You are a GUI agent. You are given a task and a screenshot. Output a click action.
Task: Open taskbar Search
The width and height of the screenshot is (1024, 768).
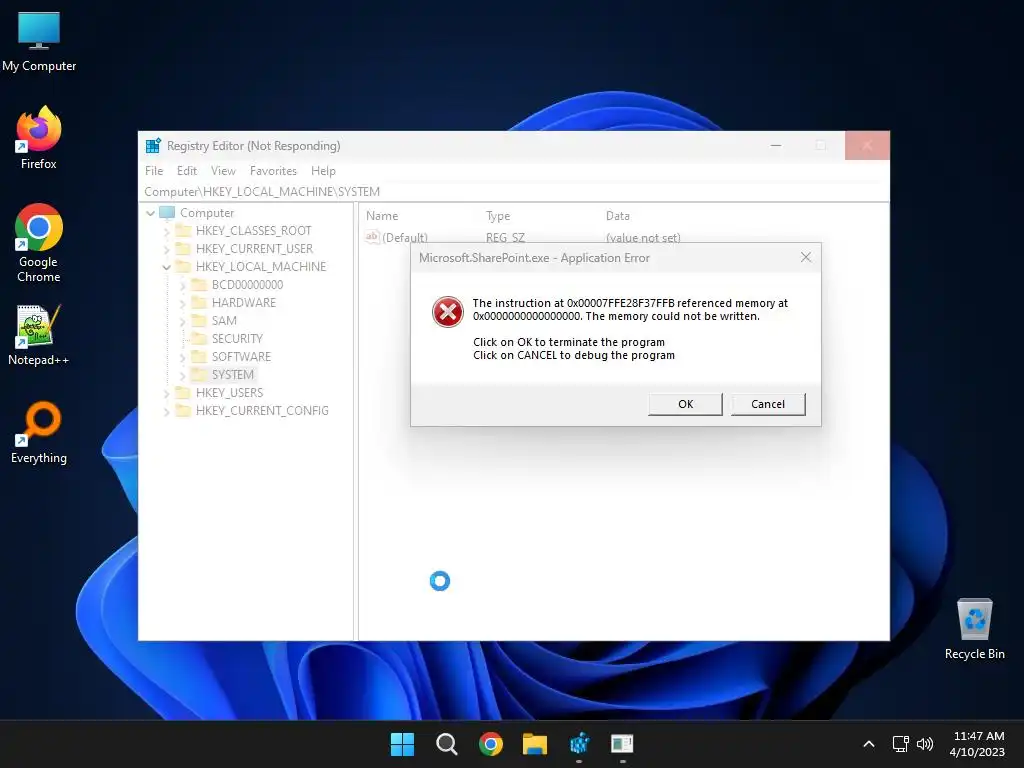coord(447,744)
